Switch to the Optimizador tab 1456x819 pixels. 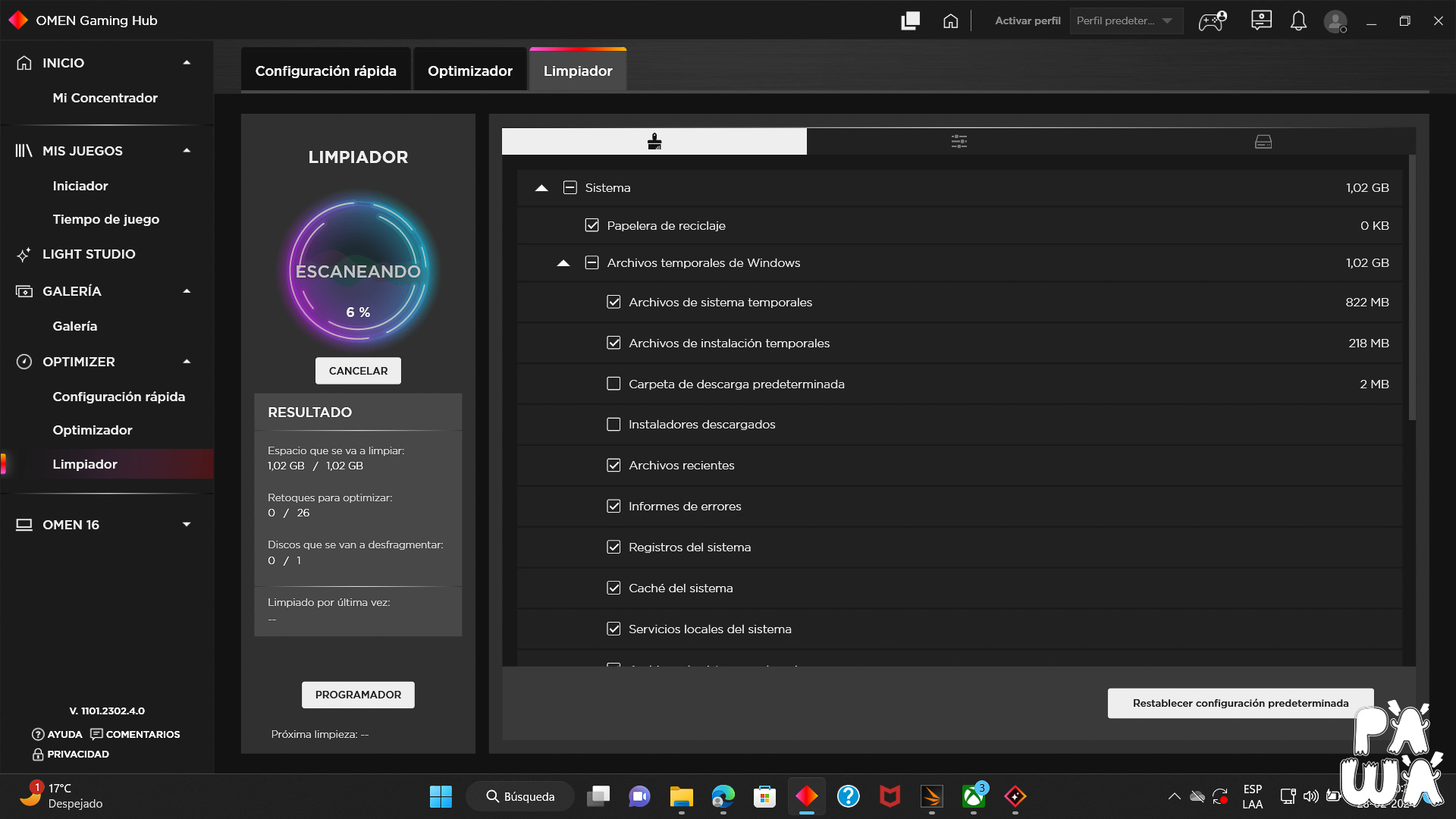pyautogui.click(x=470, y=71)
